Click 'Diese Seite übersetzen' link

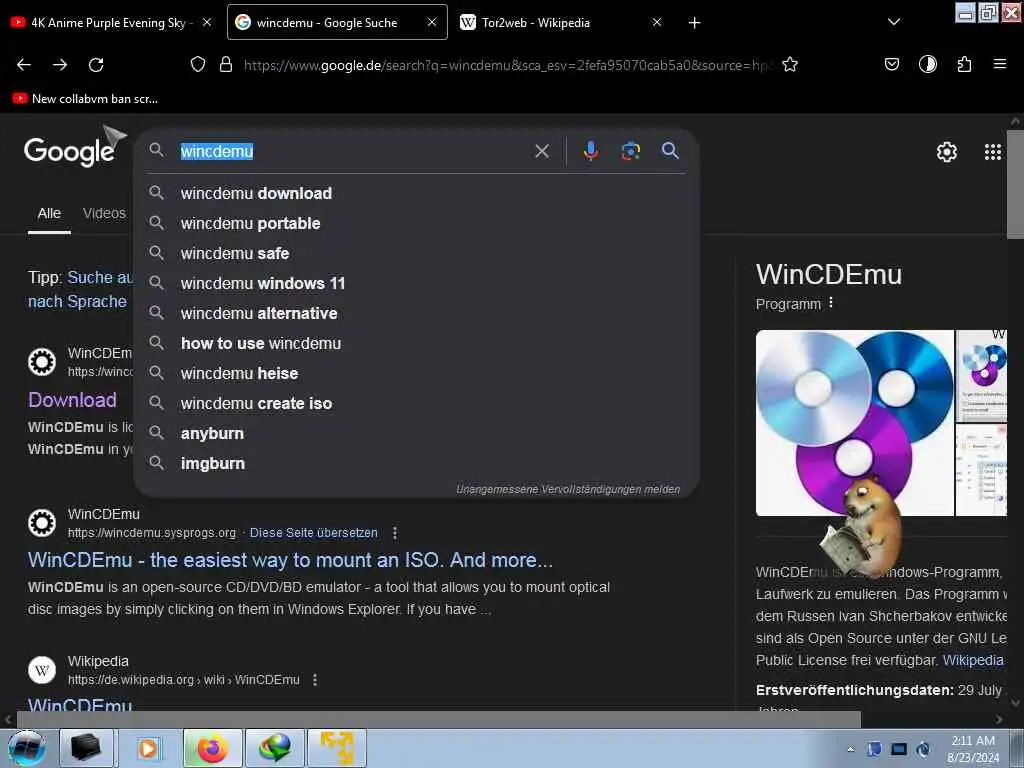pos(313,533)
